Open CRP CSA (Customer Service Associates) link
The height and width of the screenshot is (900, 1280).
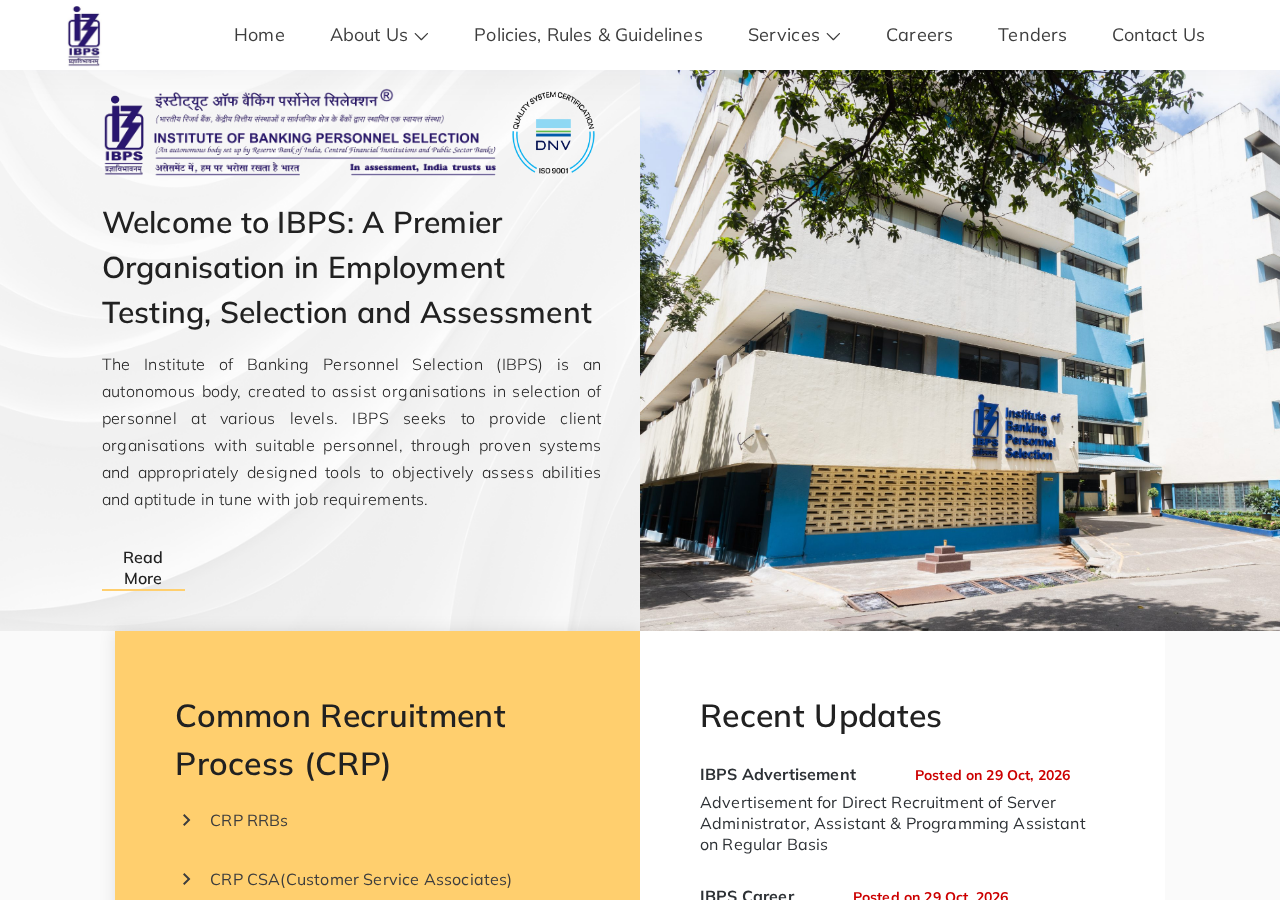(x=361, y=879)
